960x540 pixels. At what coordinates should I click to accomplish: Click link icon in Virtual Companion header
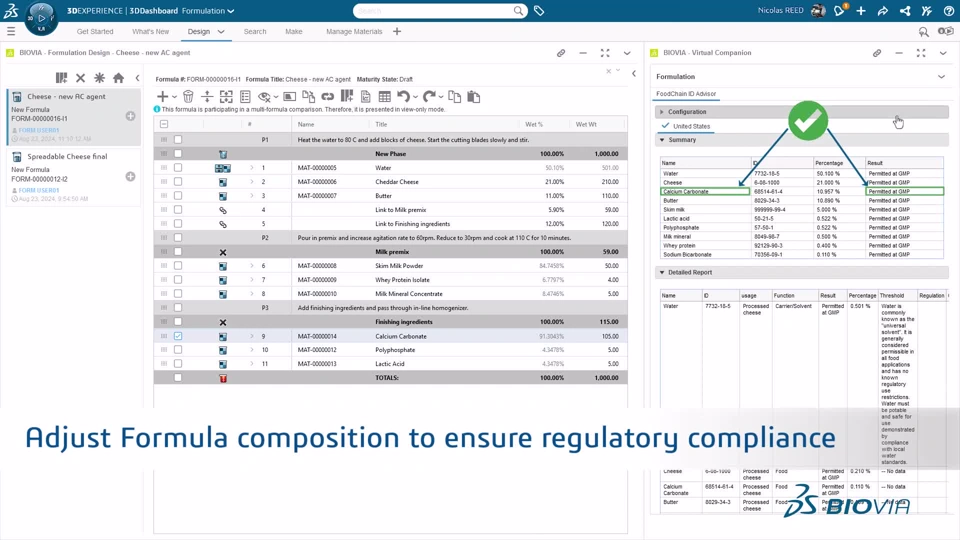pyautogui.click(x=877, y=53)
